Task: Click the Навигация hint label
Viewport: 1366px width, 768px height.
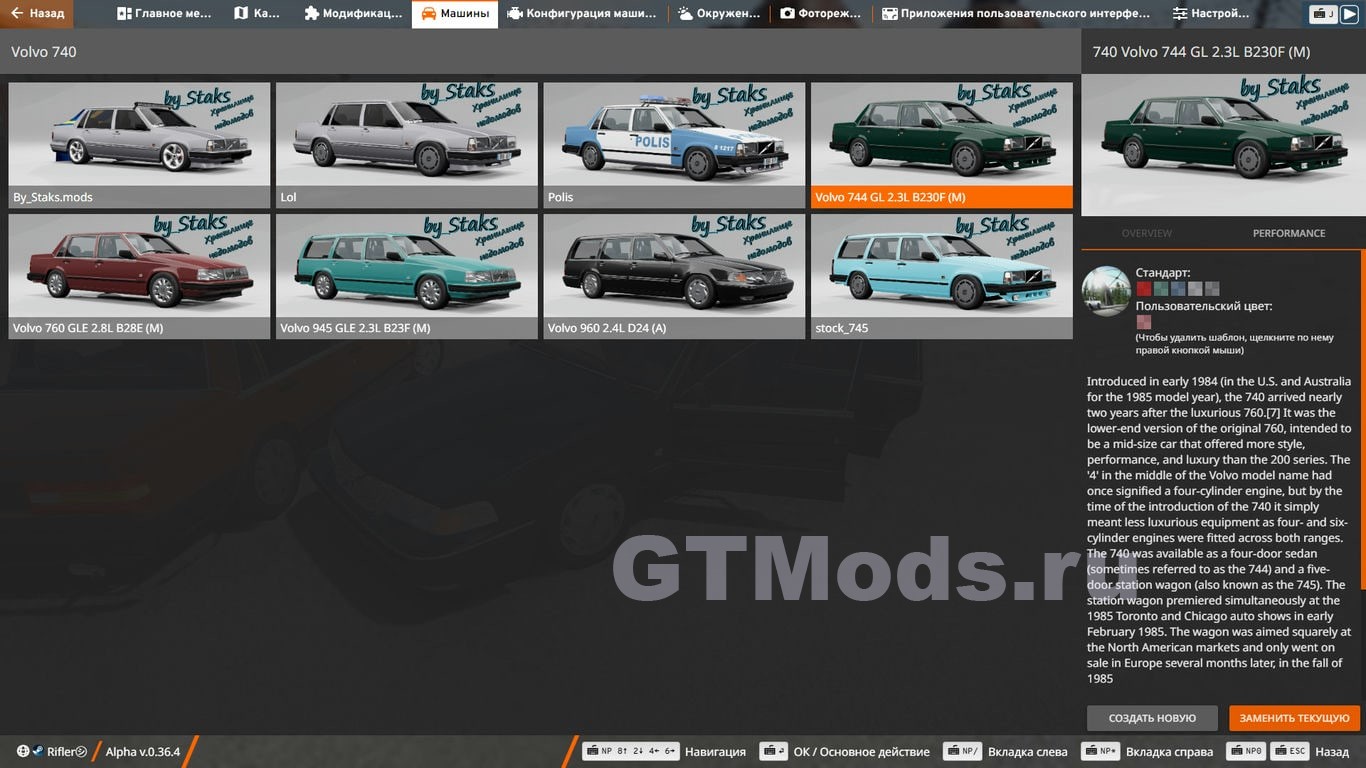Action: coord(715,752)
